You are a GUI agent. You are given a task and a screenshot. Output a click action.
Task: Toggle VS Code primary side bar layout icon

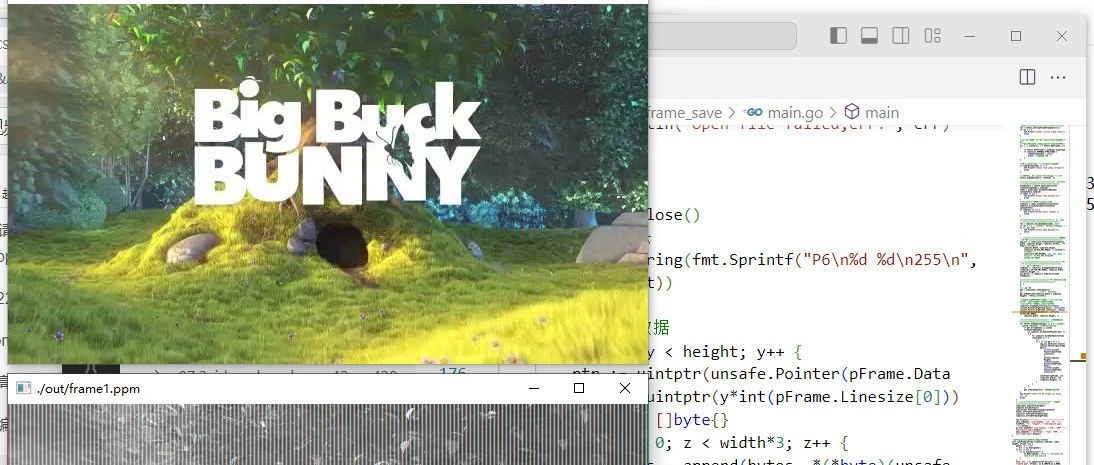[x=838, y=36]
